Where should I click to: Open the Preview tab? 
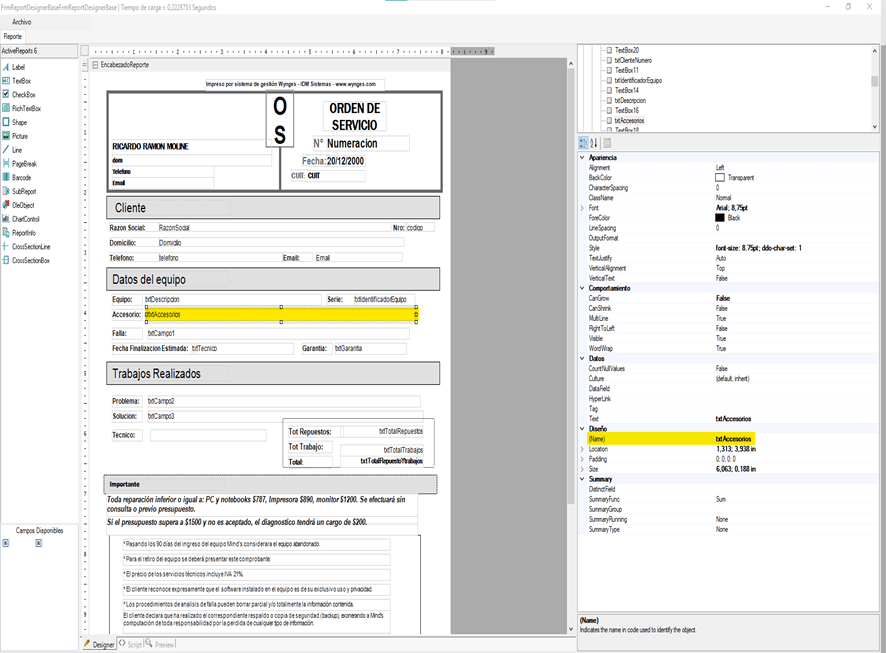(x=162, y=644)
